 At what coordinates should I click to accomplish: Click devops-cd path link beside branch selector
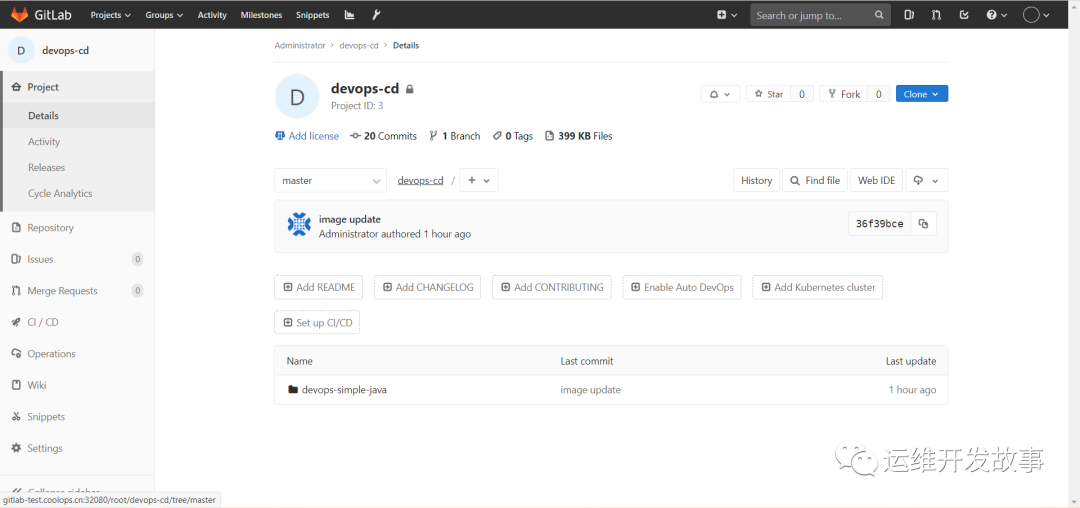[420, 180]
